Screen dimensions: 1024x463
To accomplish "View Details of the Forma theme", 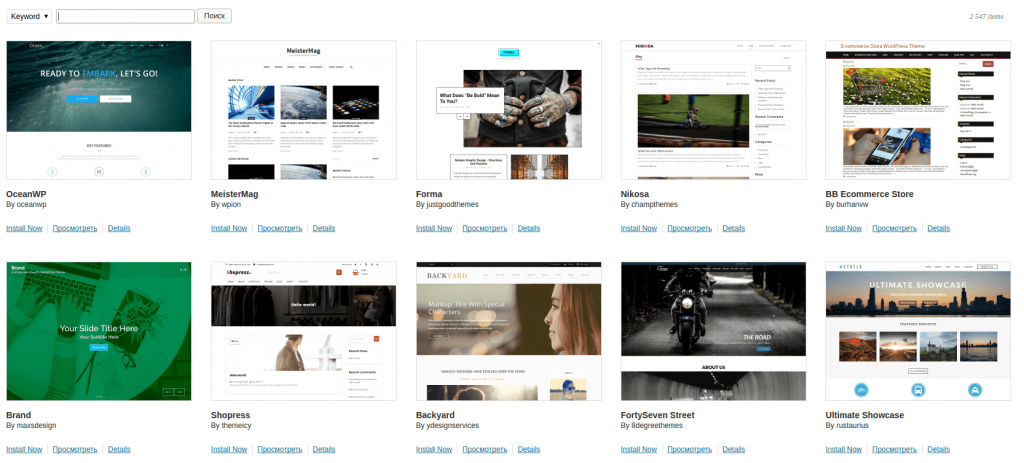I will click(x=529, y=229).
